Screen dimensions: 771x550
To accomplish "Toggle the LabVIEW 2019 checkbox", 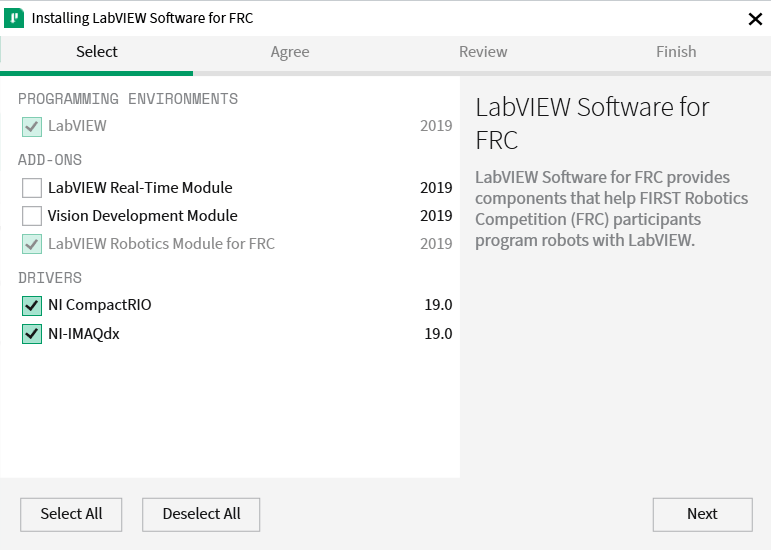I will point(32,126).
